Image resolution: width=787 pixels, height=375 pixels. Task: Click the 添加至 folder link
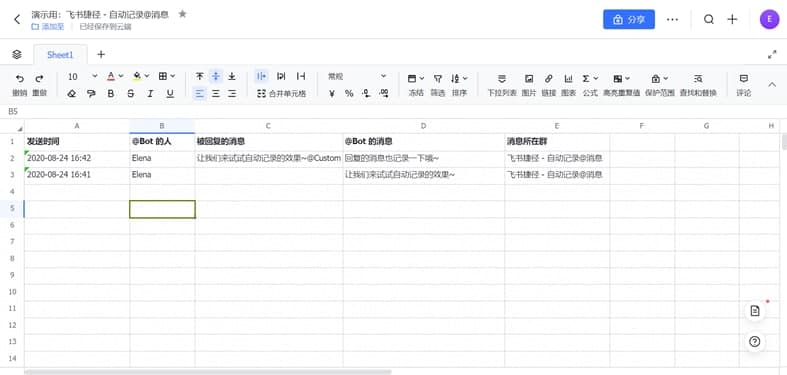click(48, 27)
